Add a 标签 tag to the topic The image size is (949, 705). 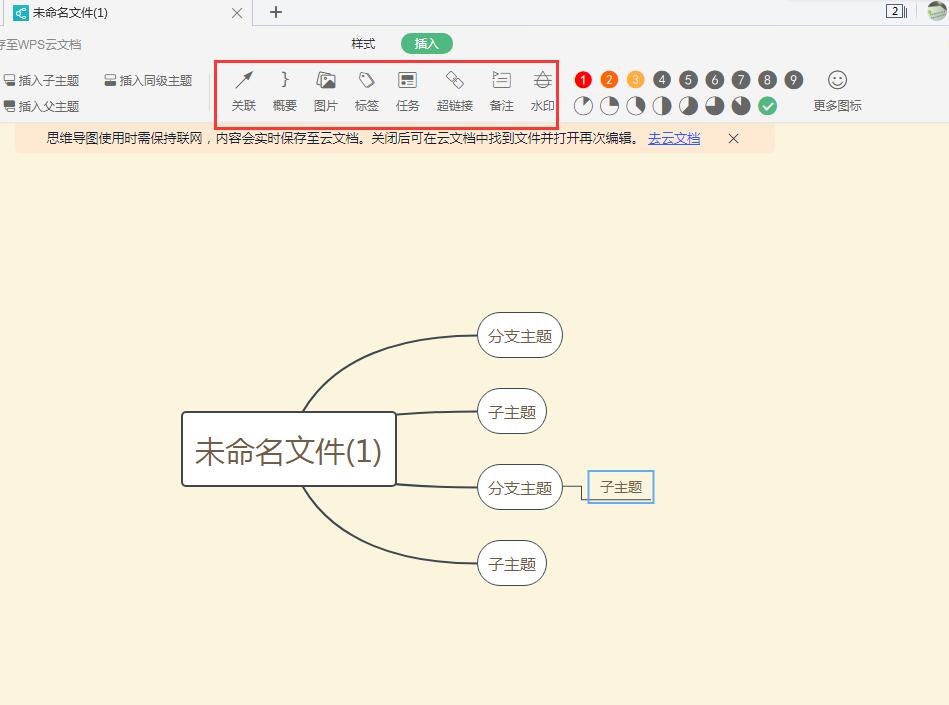pos(366,91)
